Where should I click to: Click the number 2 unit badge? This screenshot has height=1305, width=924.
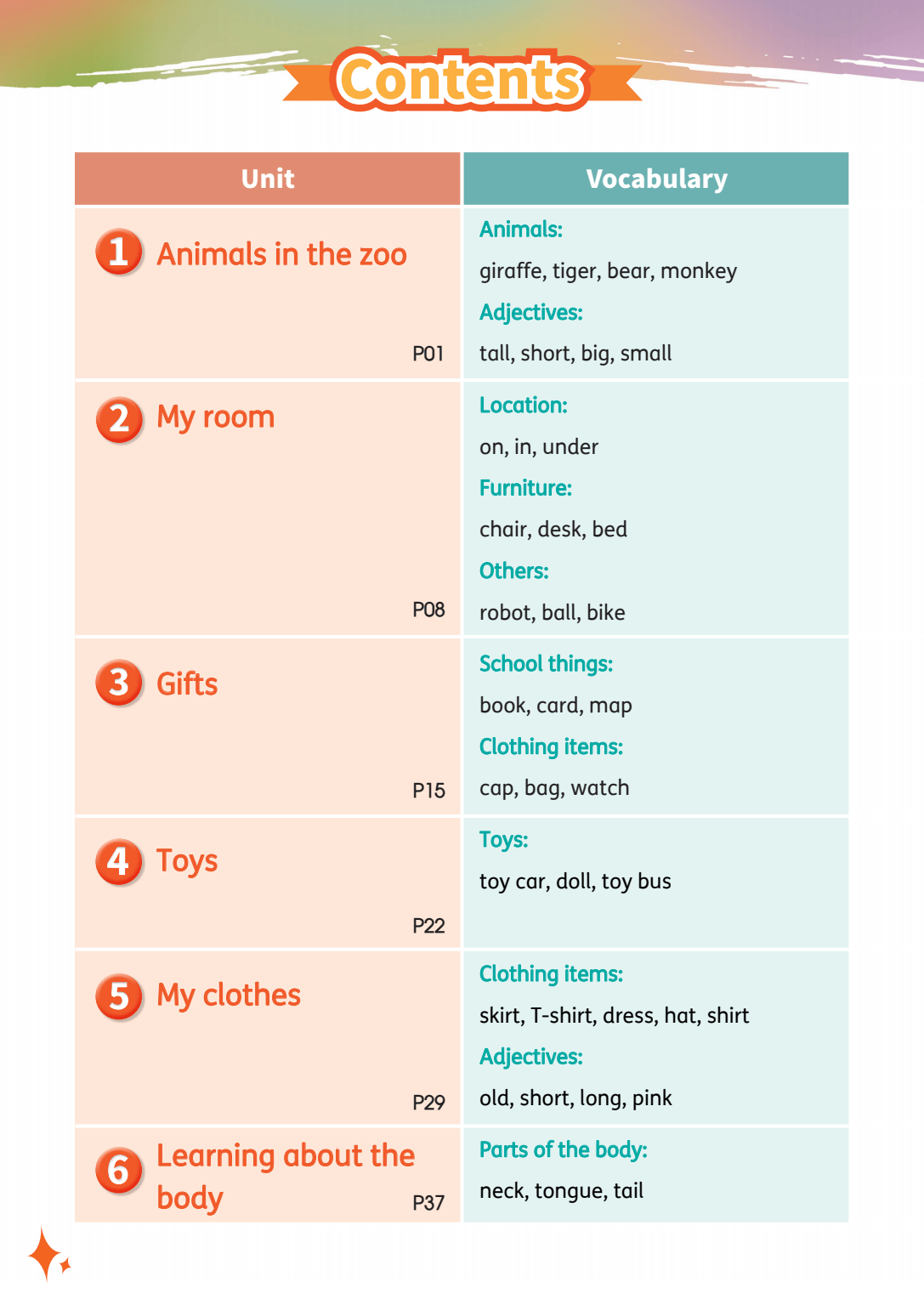tap(119, 419)
